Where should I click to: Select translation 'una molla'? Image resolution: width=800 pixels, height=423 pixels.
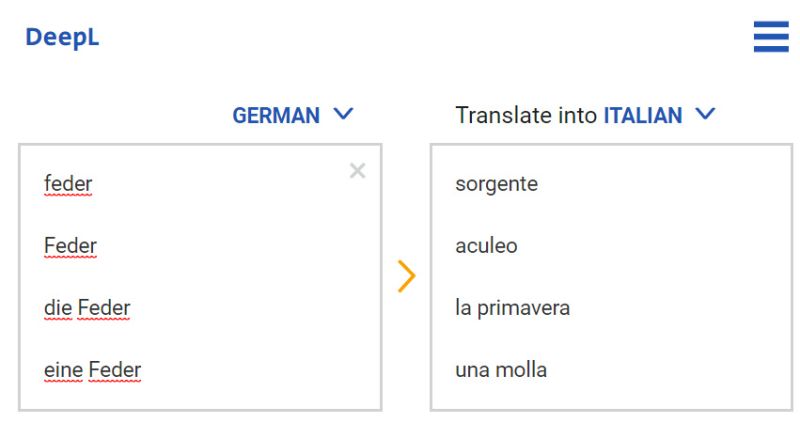(501, 370)
